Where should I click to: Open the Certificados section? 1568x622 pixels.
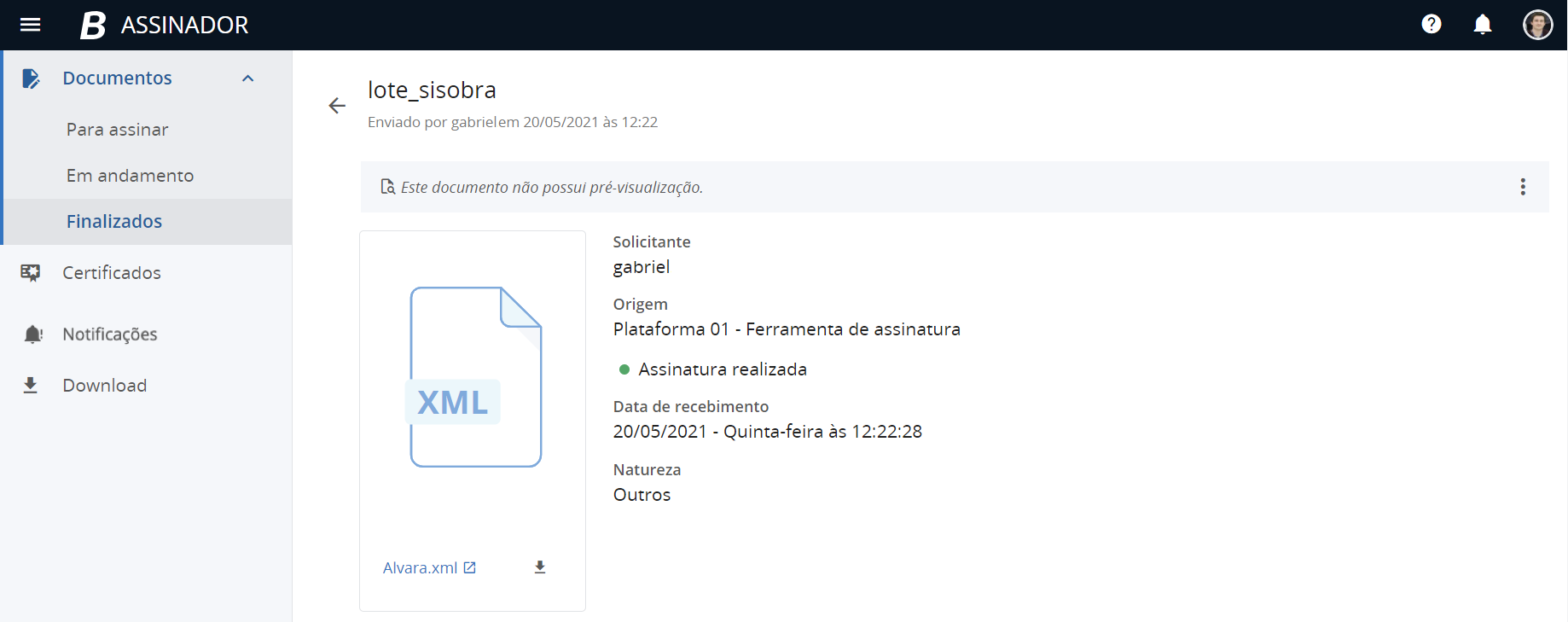pyautogui.click(x=112, y=273)
